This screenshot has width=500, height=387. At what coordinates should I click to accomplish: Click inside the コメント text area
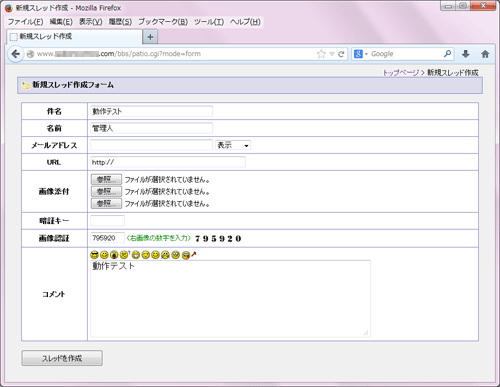point(230,299)
